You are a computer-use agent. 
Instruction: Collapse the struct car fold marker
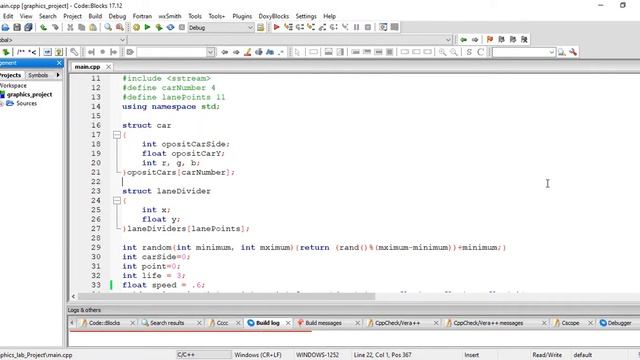117,135
